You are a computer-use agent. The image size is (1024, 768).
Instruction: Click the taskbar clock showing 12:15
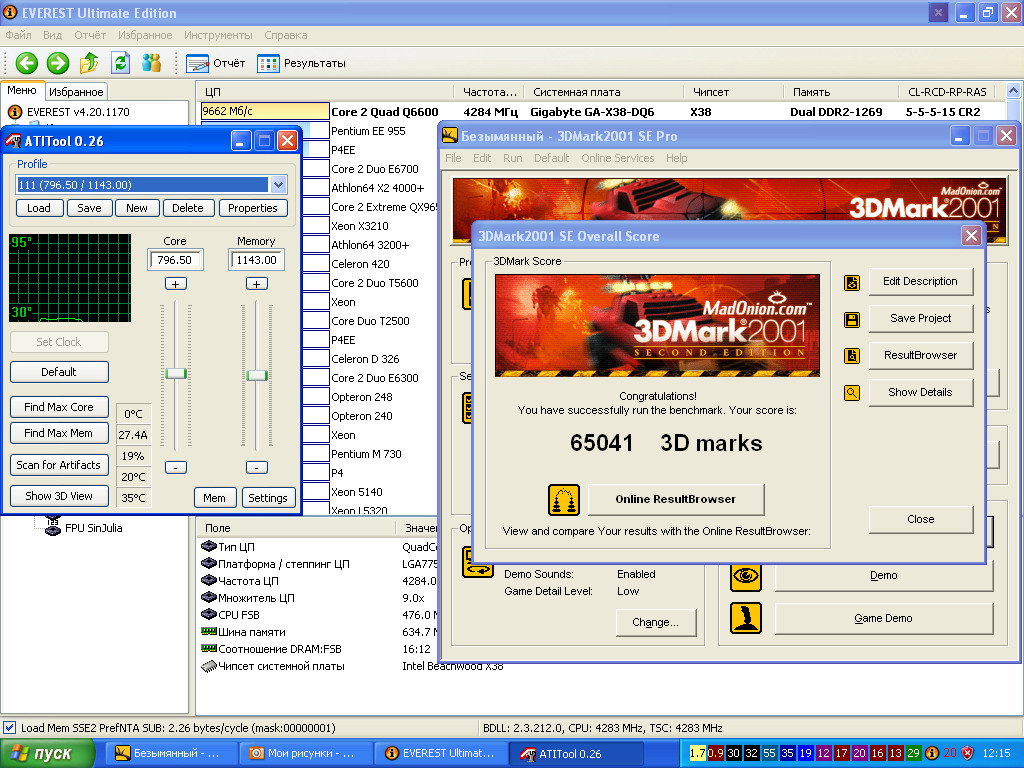pos(996,753)
